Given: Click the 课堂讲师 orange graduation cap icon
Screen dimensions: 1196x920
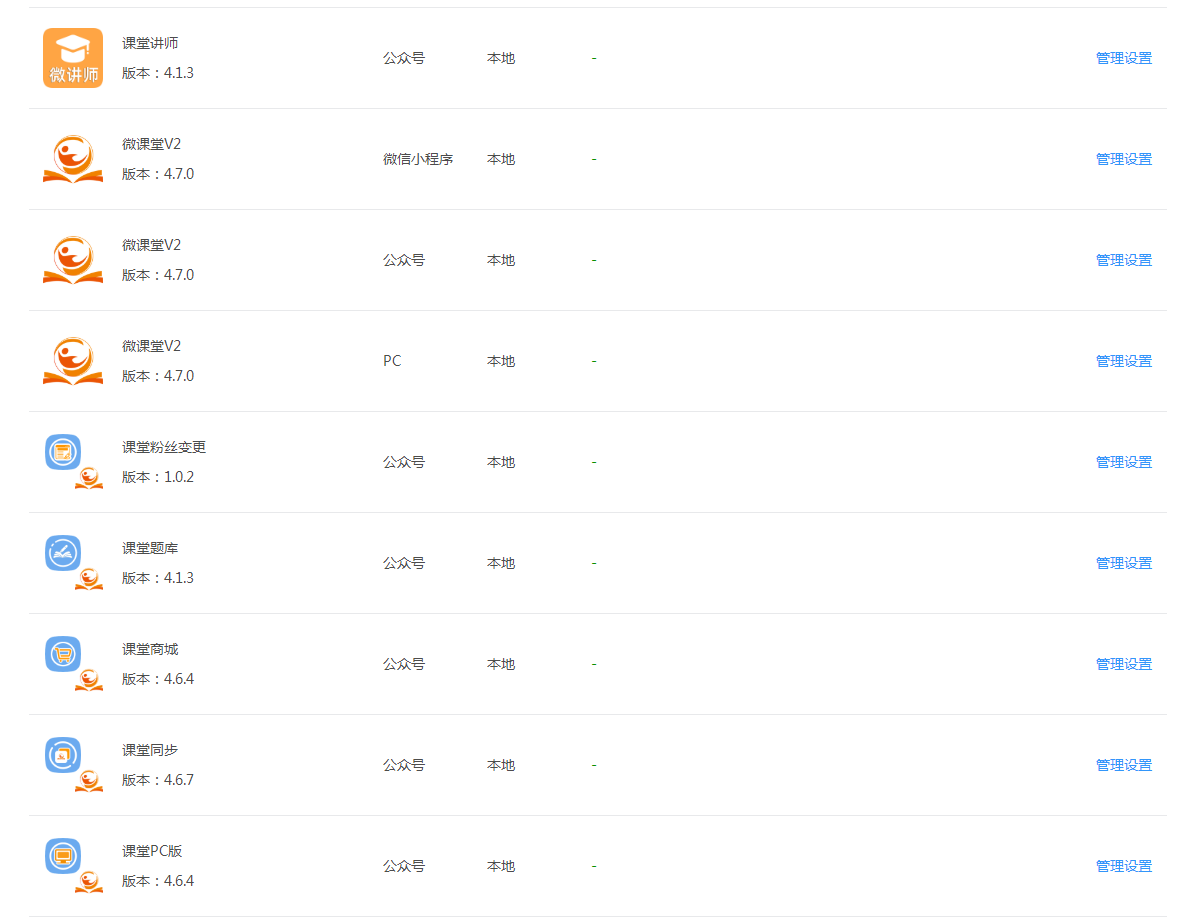Looking at the screenshot, I should [x=72, y=58].
